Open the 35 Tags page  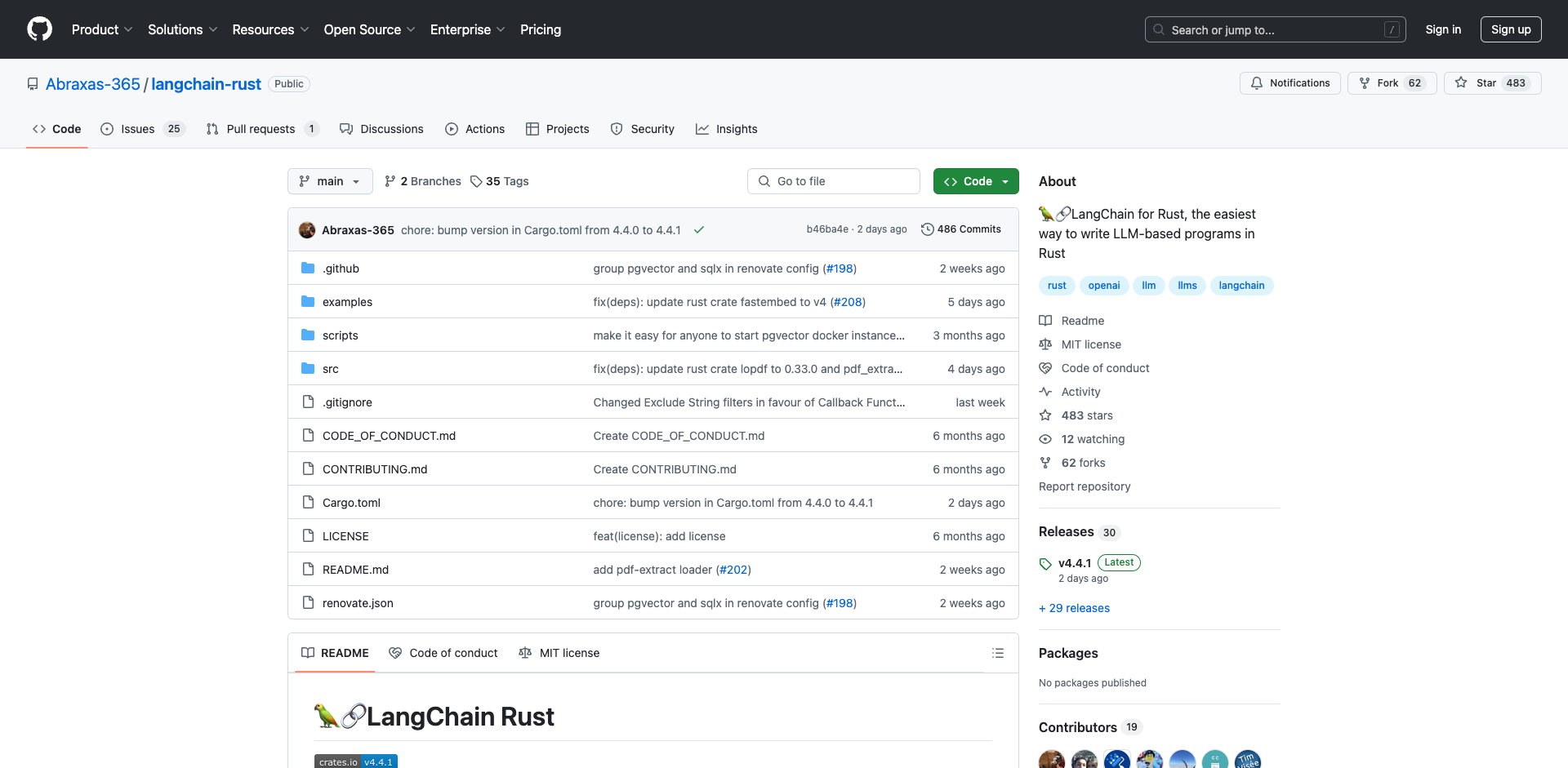tap(500, 181)
